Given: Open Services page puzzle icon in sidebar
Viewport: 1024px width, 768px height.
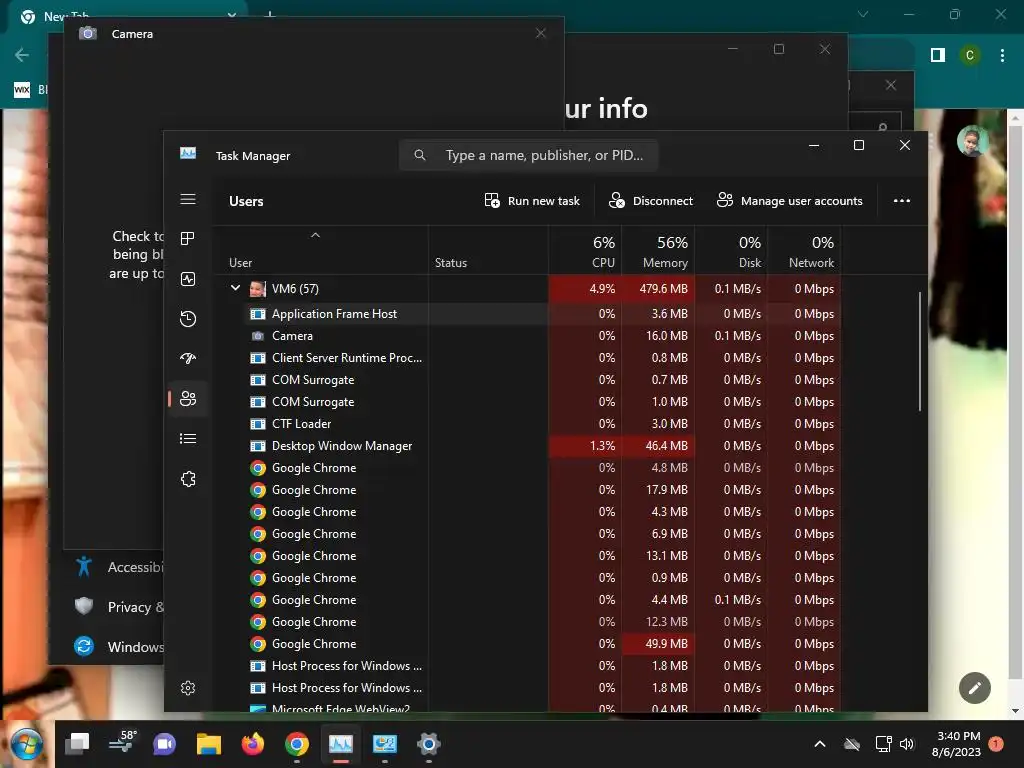Looking at the screenshot, I should (x=188, y=479).
